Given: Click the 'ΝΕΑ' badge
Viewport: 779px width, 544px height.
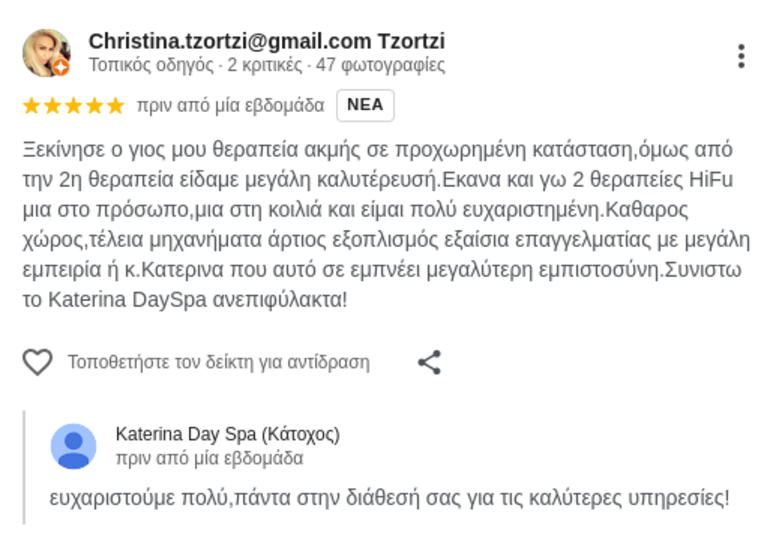Looking at the screenshot, I should click(365, 105).
